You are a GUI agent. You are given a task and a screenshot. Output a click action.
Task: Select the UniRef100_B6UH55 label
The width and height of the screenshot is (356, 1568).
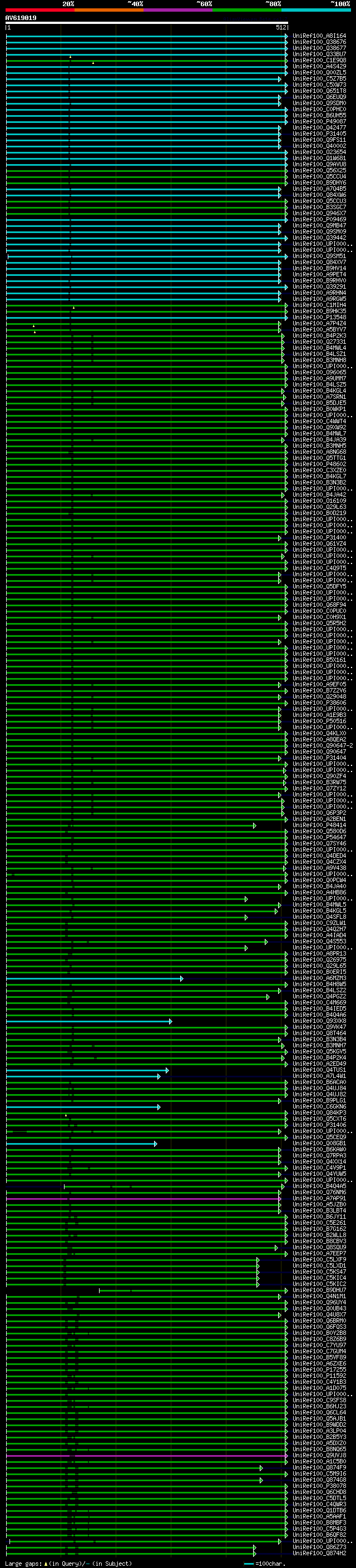(x=319, y=115)
